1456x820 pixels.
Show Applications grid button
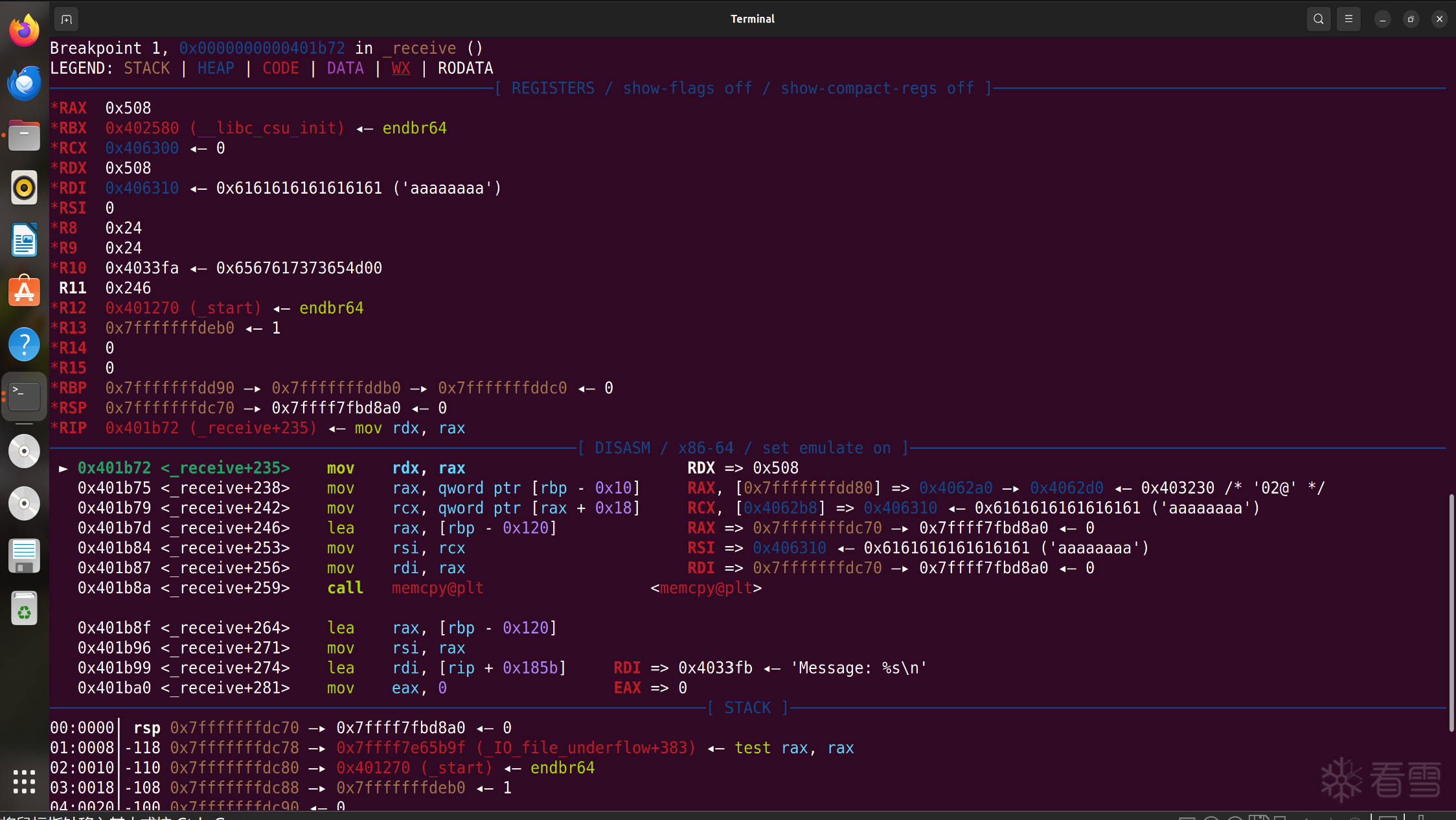coord(25,781)
